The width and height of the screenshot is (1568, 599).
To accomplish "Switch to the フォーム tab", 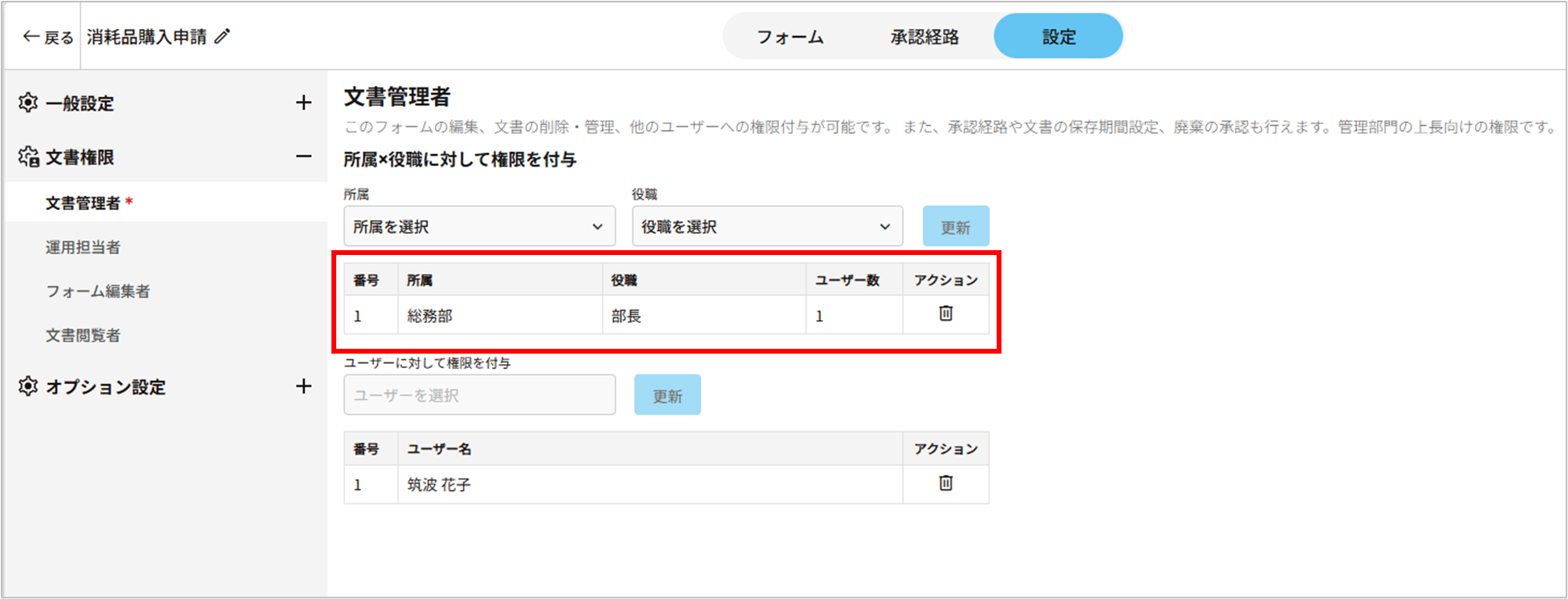I will (790, 37).
